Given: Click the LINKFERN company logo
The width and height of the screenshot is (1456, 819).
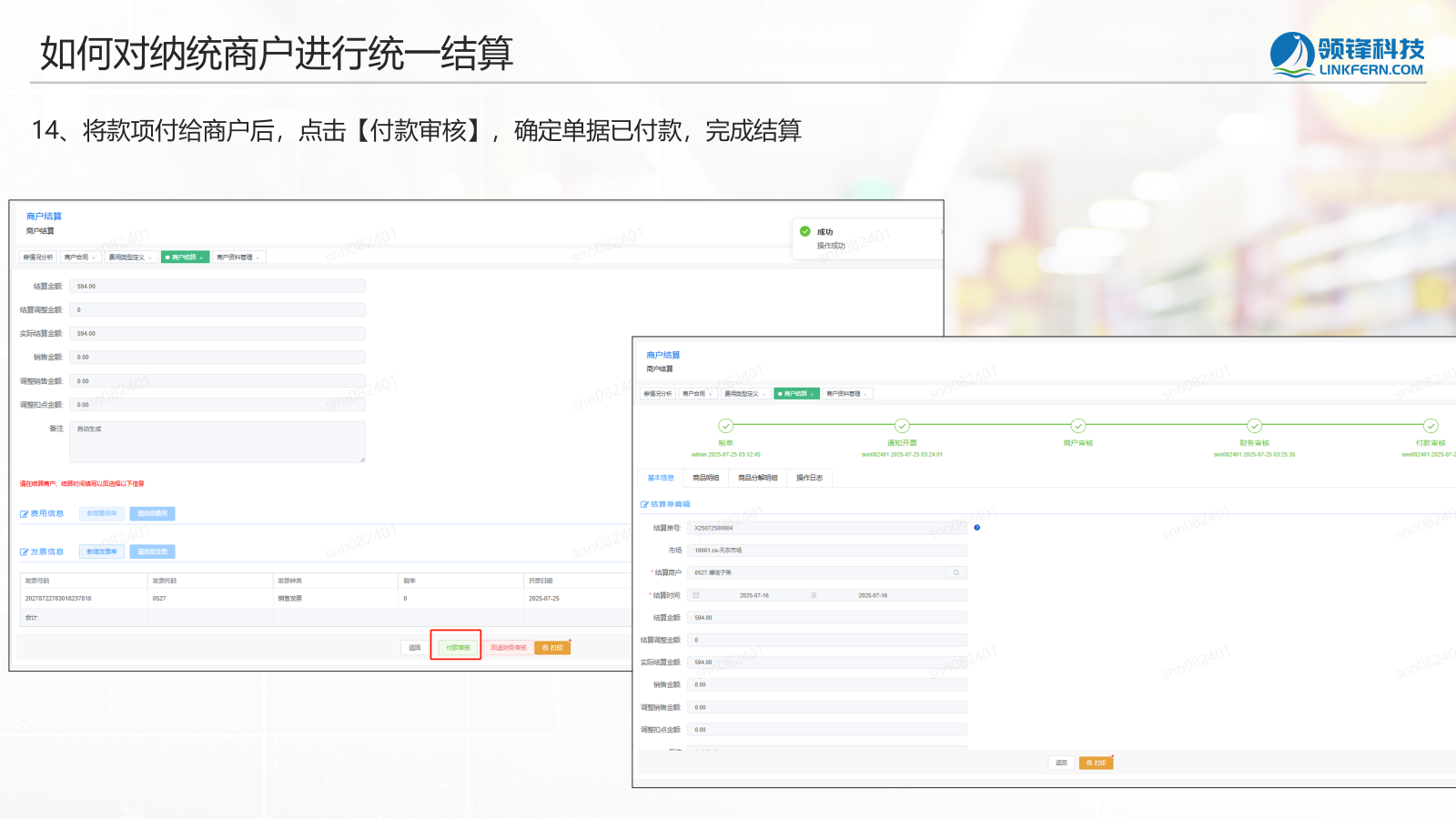Looking at the screenshot, I should 1347,56.
